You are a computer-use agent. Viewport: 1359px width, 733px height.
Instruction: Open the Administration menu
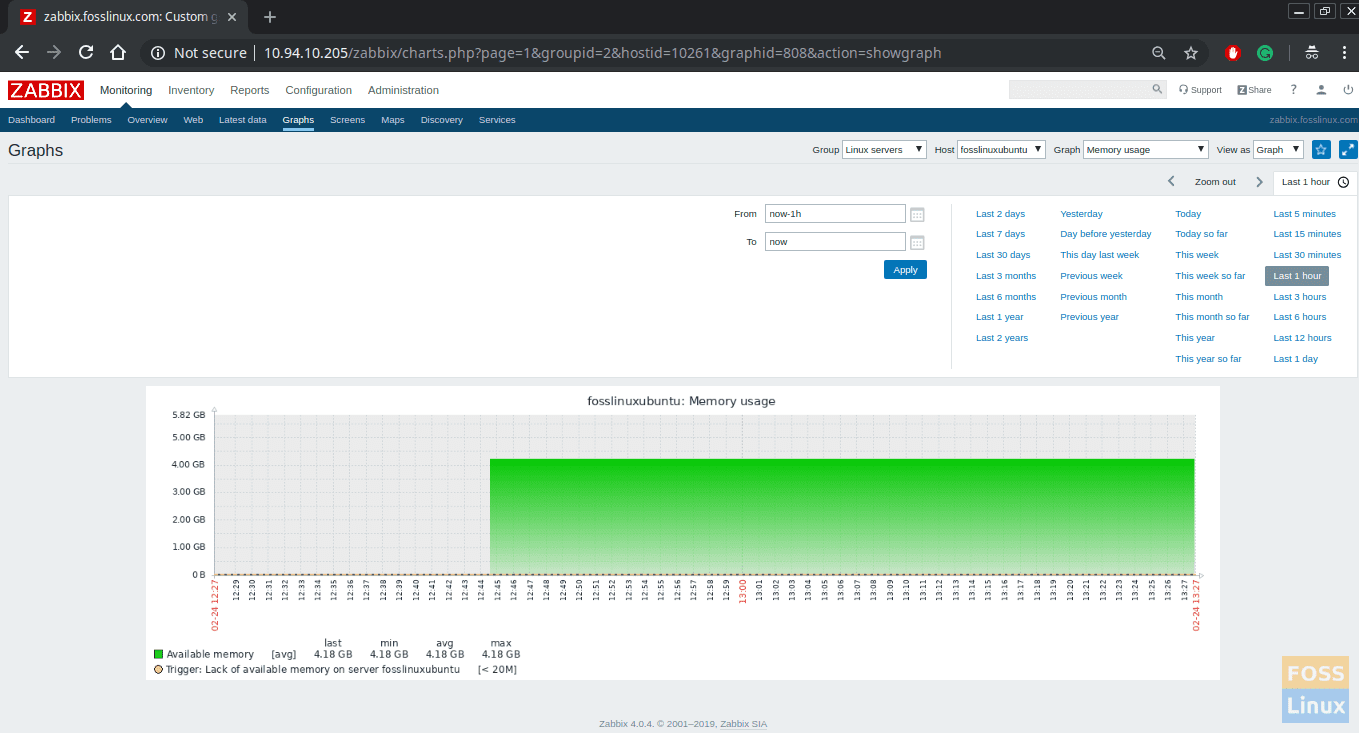(x=403, y=90)
